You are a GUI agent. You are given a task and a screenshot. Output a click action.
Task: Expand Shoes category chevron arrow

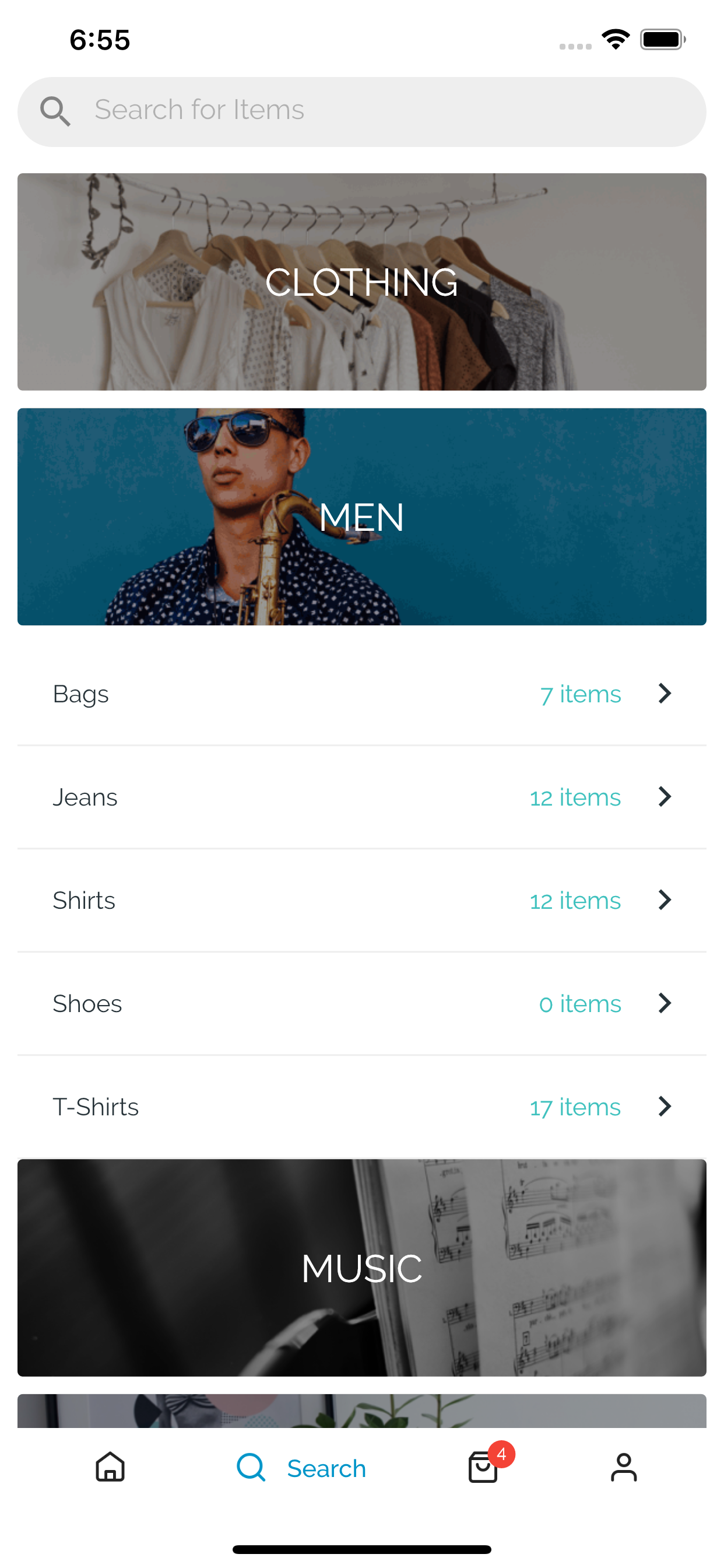665,1003
